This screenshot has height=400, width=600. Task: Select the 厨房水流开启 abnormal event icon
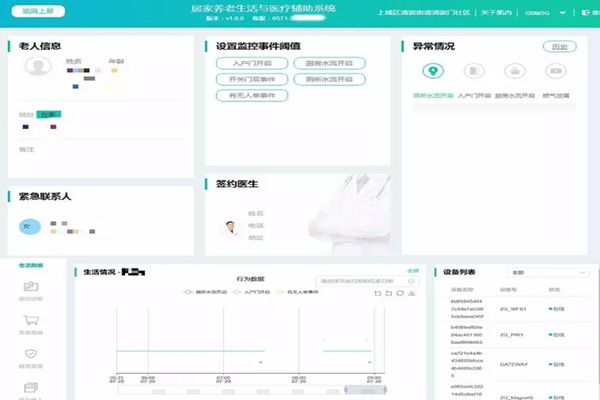tap(513, 72)
